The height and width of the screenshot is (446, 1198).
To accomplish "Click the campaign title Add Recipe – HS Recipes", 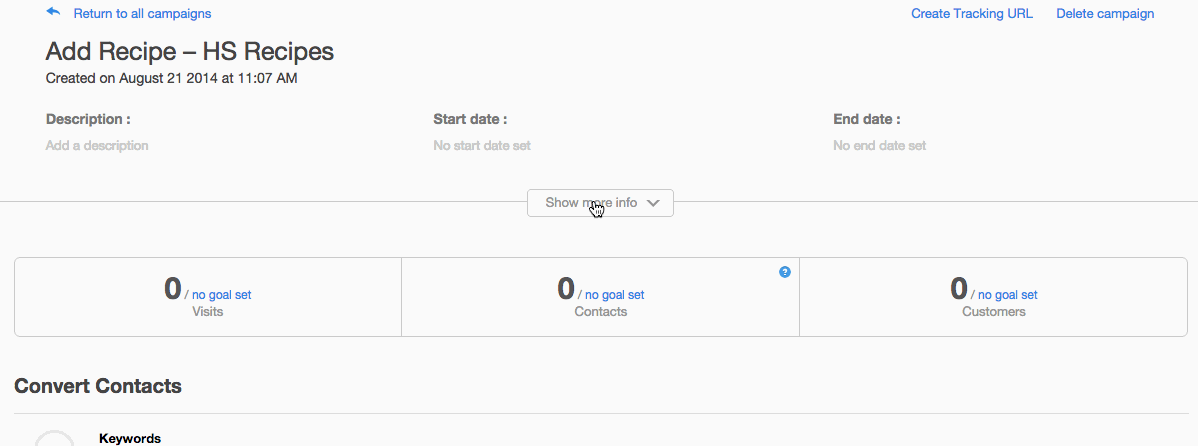I will (189, 51).
